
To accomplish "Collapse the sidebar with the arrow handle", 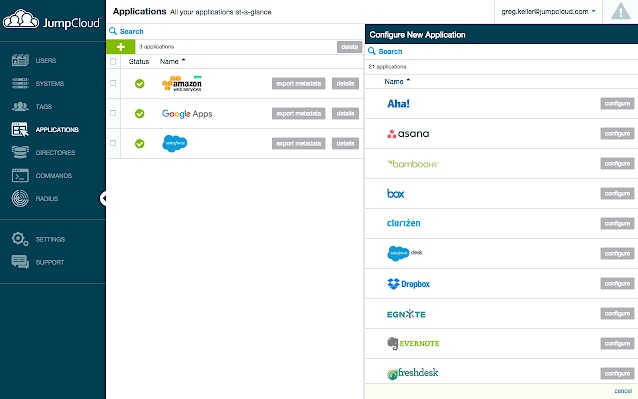I will tap(103, 198).
